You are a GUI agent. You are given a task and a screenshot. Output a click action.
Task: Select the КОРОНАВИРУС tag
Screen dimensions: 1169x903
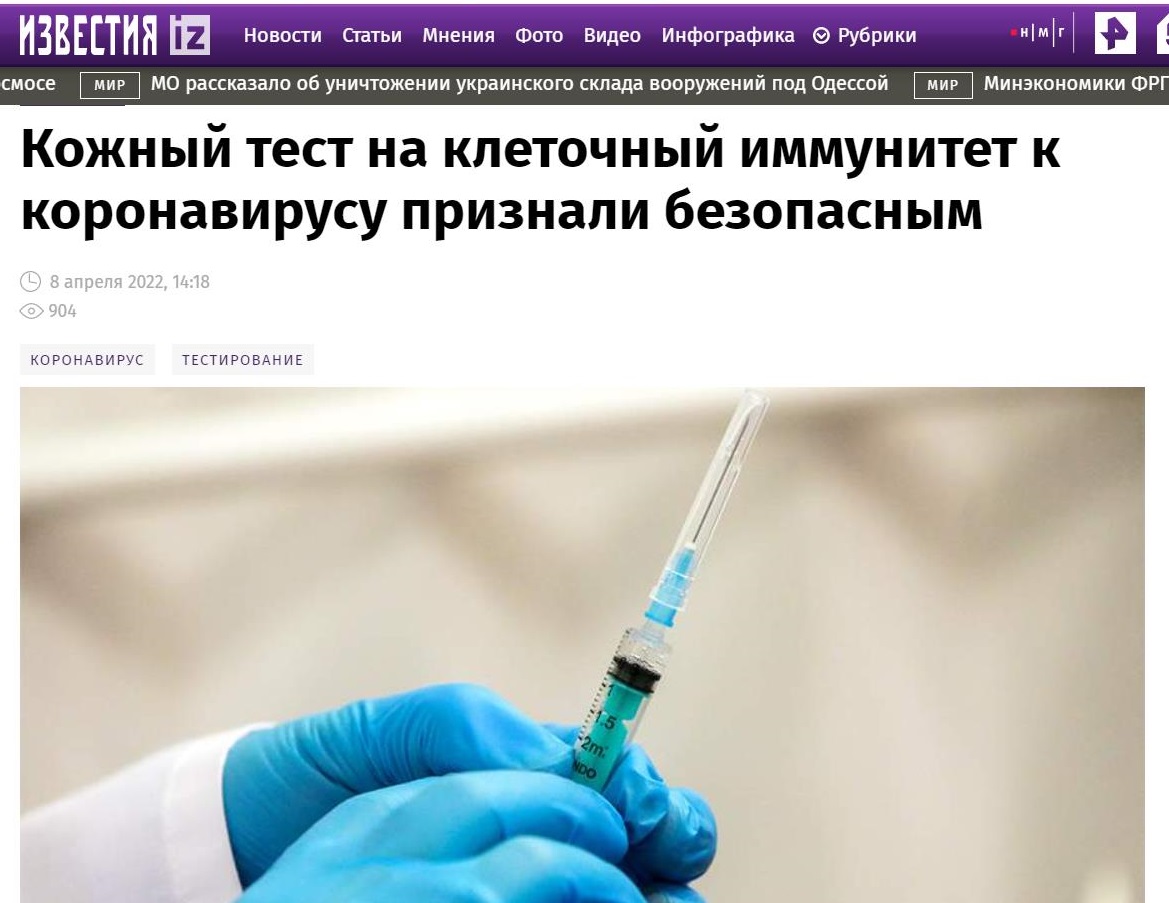coord(87,359)
